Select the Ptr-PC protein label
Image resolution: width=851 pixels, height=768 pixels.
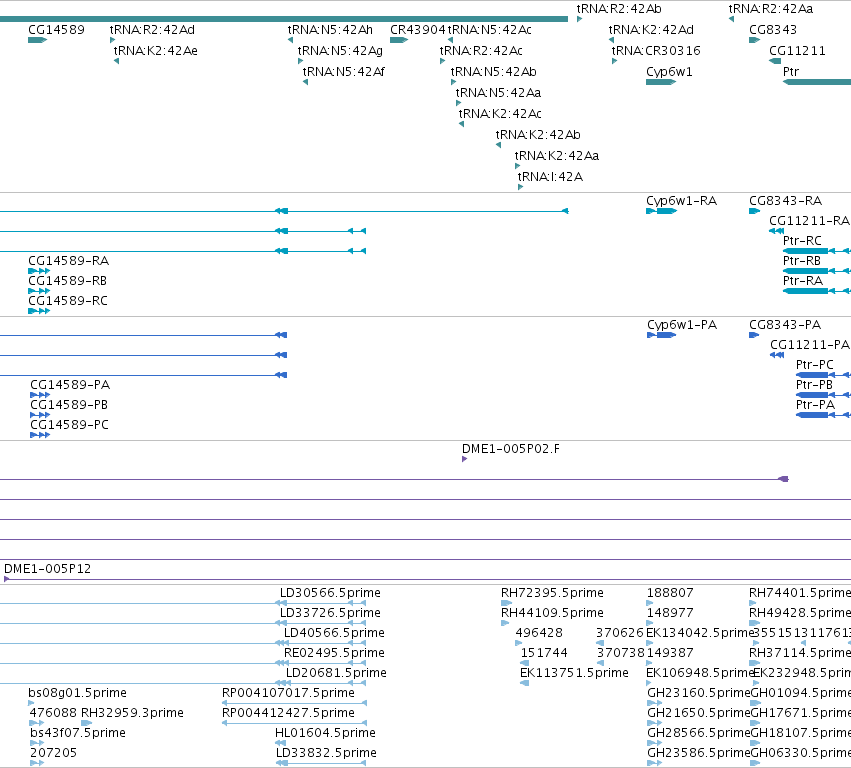pyautogui.click(x=815, y=365)
